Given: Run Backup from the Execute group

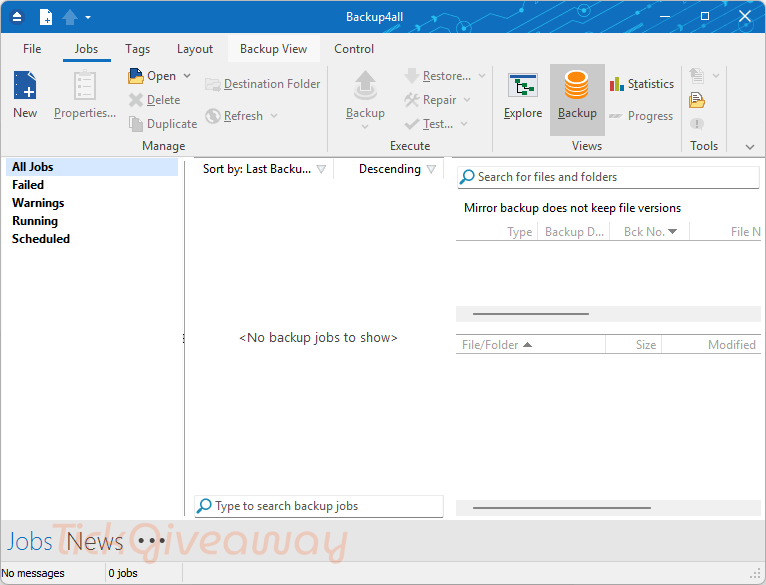Looking at the screenshot, I should pyautogui.click(x=365, y=95).
